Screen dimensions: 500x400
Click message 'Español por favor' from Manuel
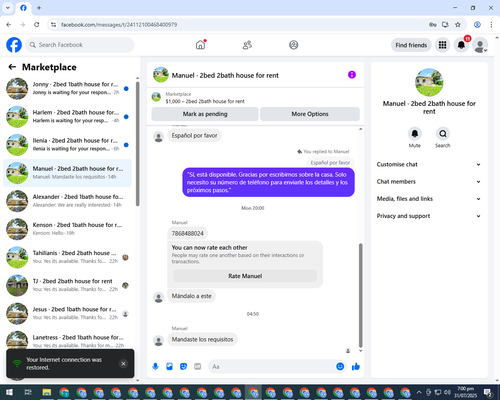click(194, 135)
